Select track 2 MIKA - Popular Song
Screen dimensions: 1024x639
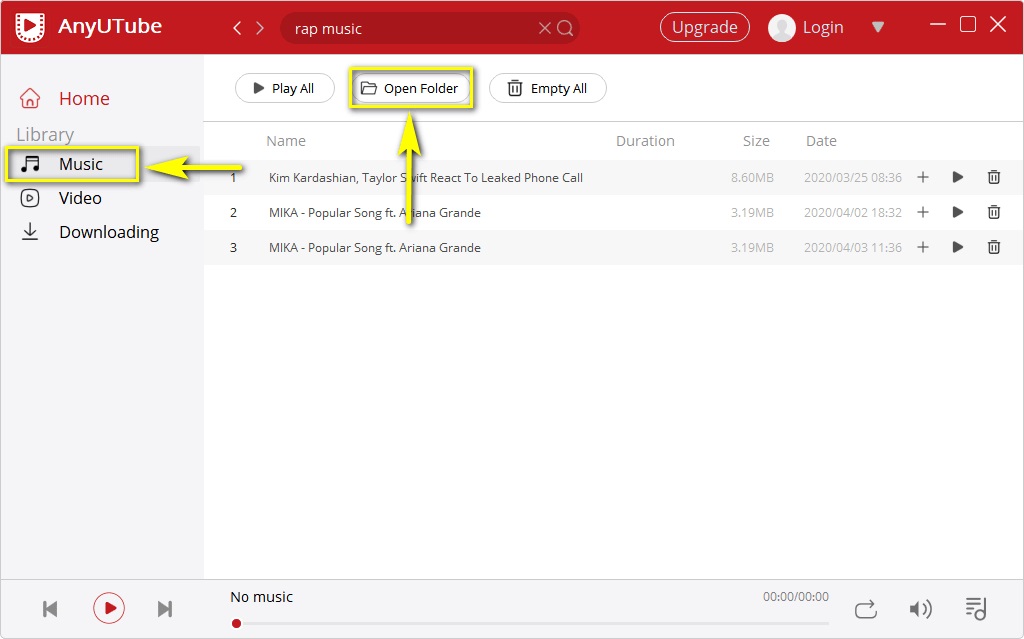click(375, 213)
